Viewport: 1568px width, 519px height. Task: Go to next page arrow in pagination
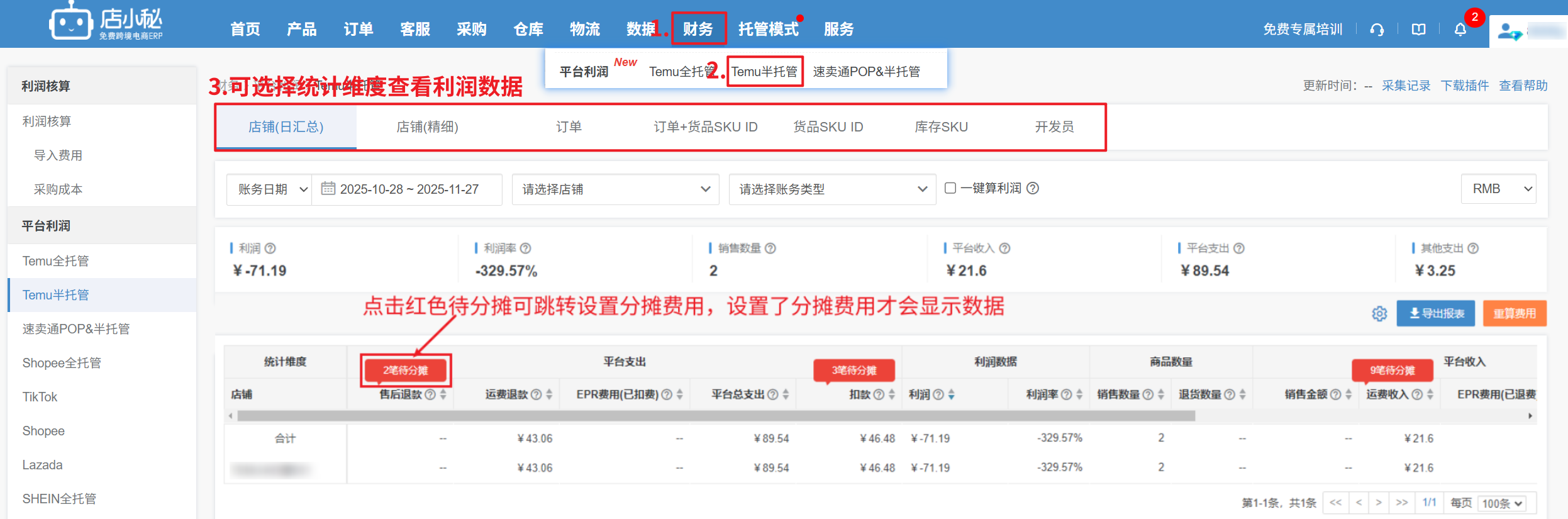coord(1379,503)
